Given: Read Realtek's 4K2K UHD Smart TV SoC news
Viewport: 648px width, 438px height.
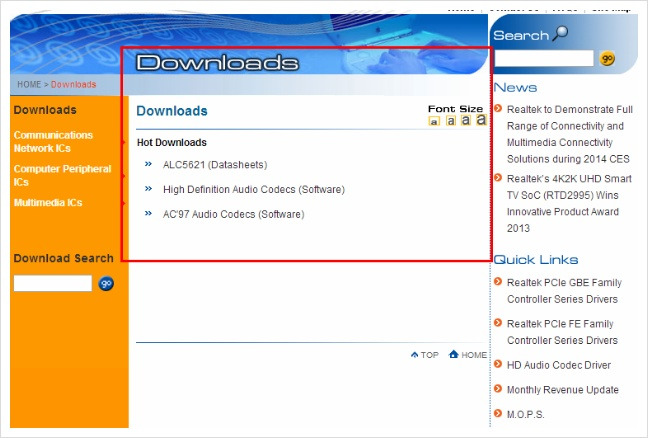Looking at the screenshot, I should click(569, 203).
